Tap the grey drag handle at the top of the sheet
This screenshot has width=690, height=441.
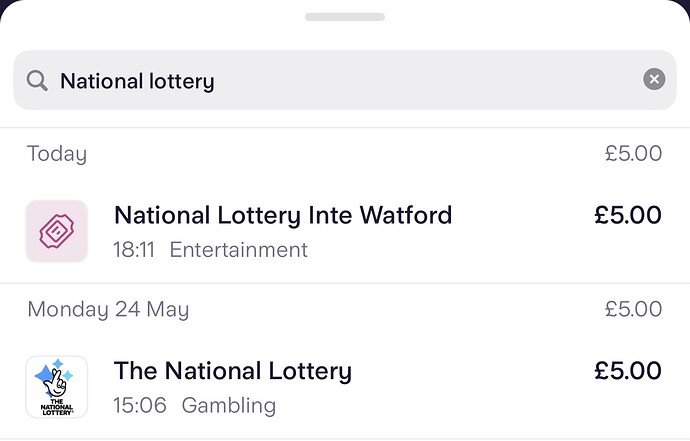tap(345, 17)
